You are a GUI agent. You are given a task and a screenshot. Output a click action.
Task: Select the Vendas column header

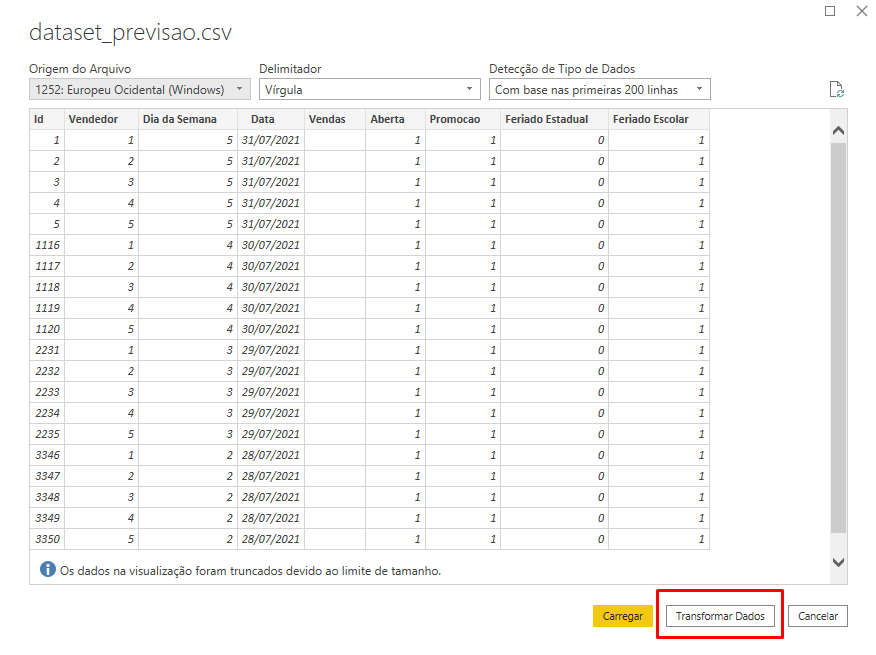coord(335,119)
